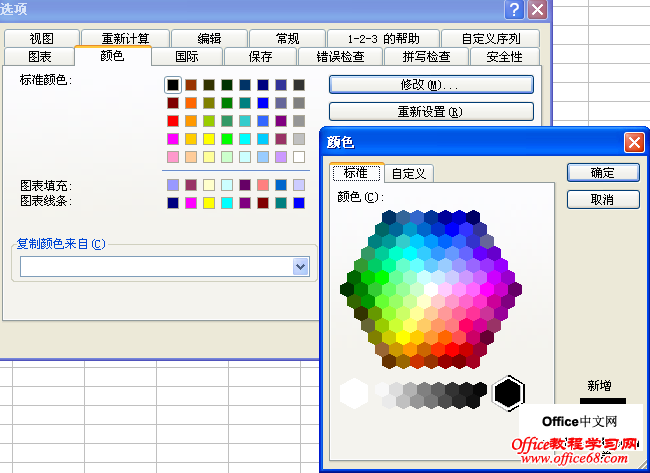Switch to the 国际 tab
The height and width of the screenshot is (473, 650).
(x=186, y=57)
